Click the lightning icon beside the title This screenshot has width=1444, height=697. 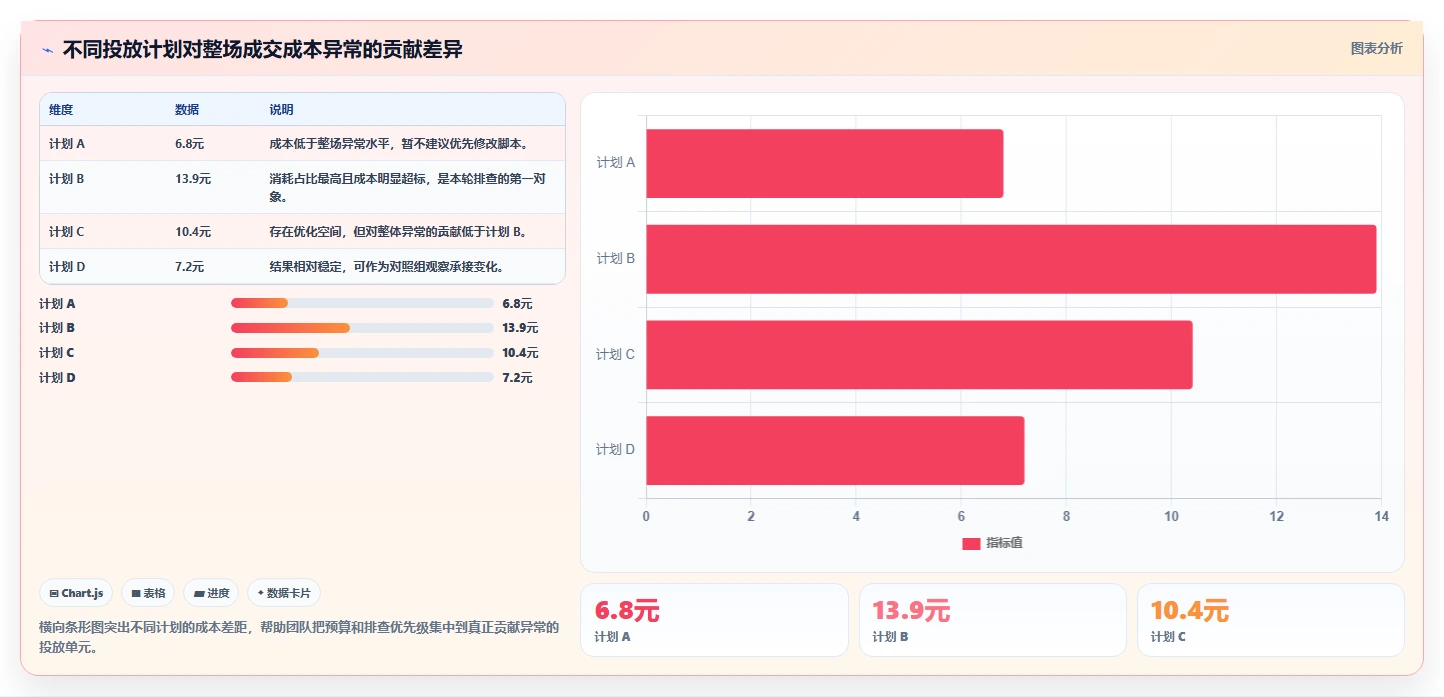(47, 50)
